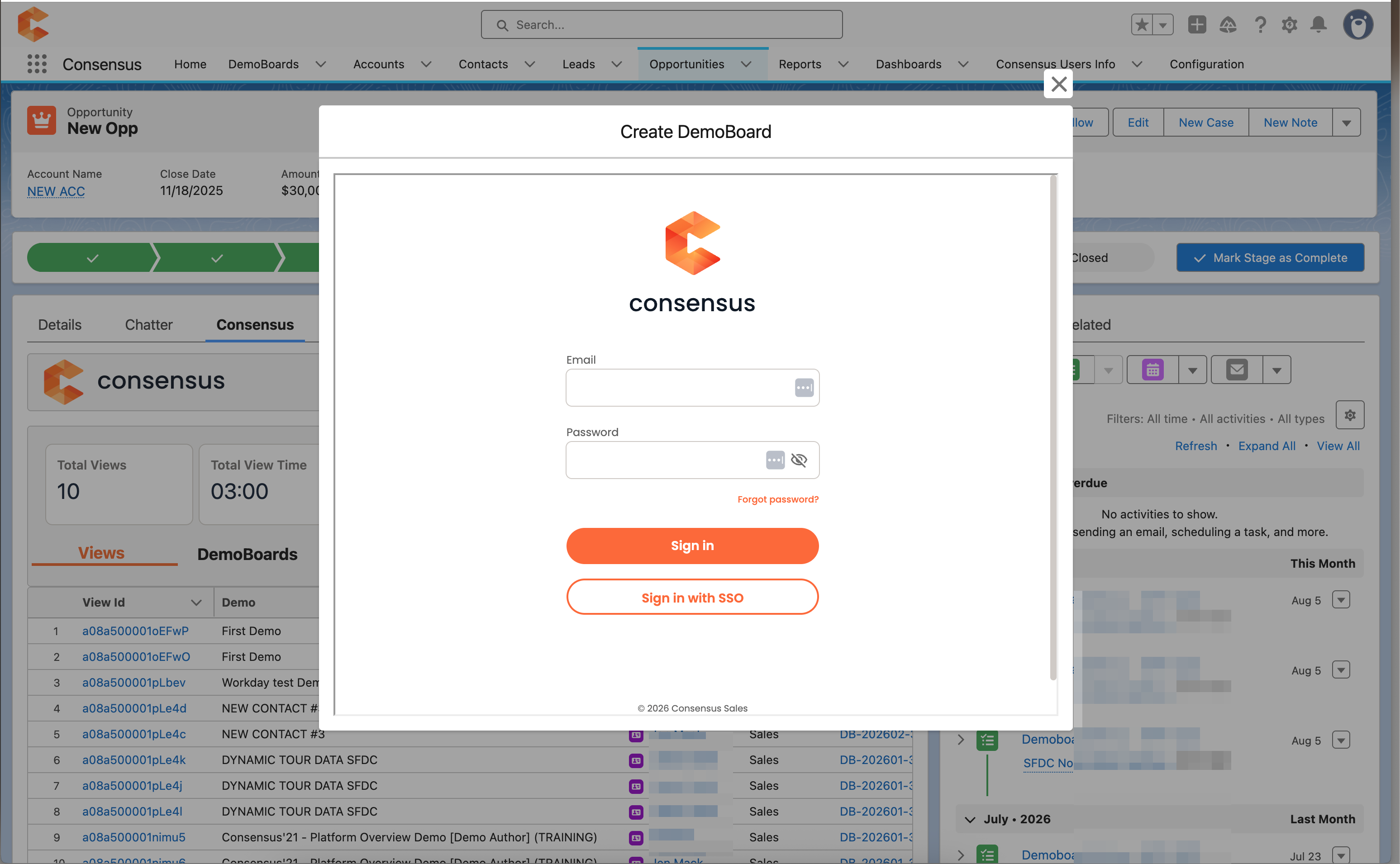The width and height of the screenshot is (1400, 864).
Task: Expand the Opportunities nav menu chevron
Action: point(746,64)
